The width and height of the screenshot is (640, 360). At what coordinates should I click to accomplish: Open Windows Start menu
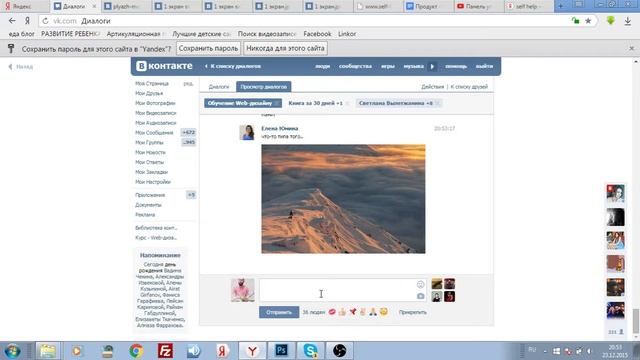coord(13,351)
